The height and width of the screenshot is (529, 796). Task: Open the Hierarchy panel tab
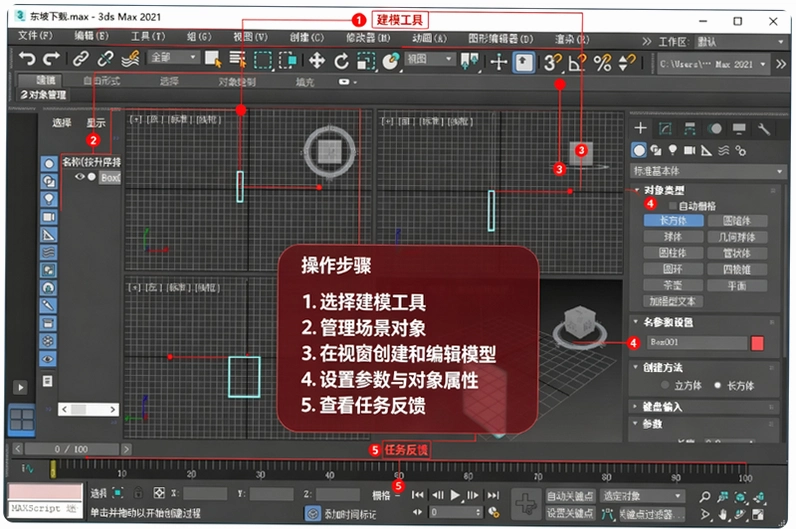689,128
